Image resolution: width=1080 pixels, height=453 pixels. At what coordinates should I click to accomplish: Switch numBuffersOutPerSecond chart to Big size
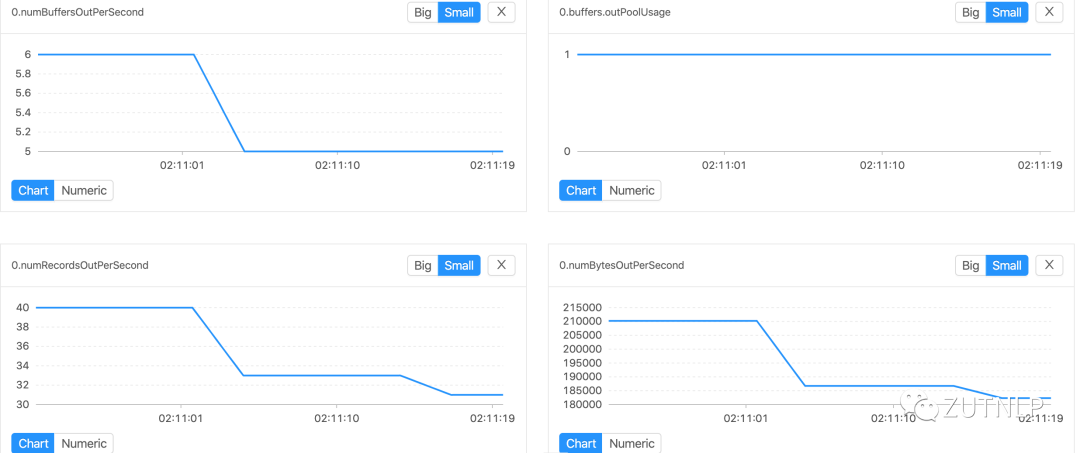click(423, 12)
